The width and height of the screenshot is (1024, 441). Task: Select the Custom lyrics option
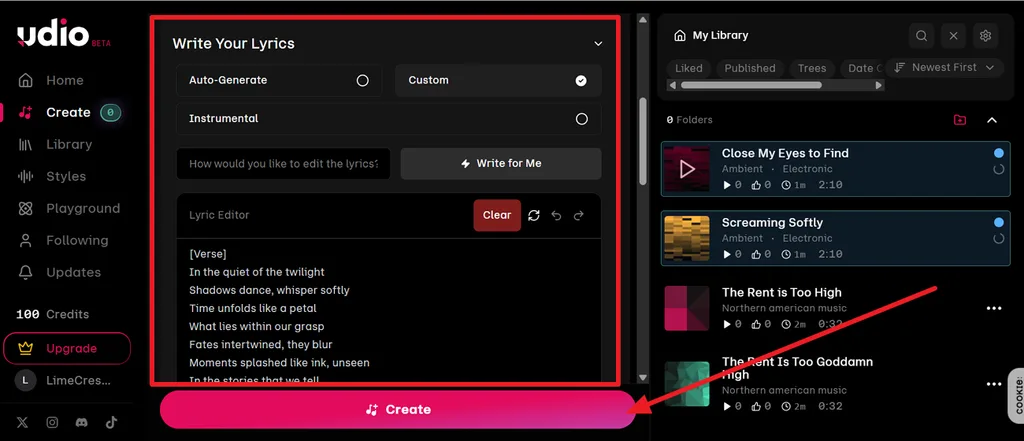498,80
